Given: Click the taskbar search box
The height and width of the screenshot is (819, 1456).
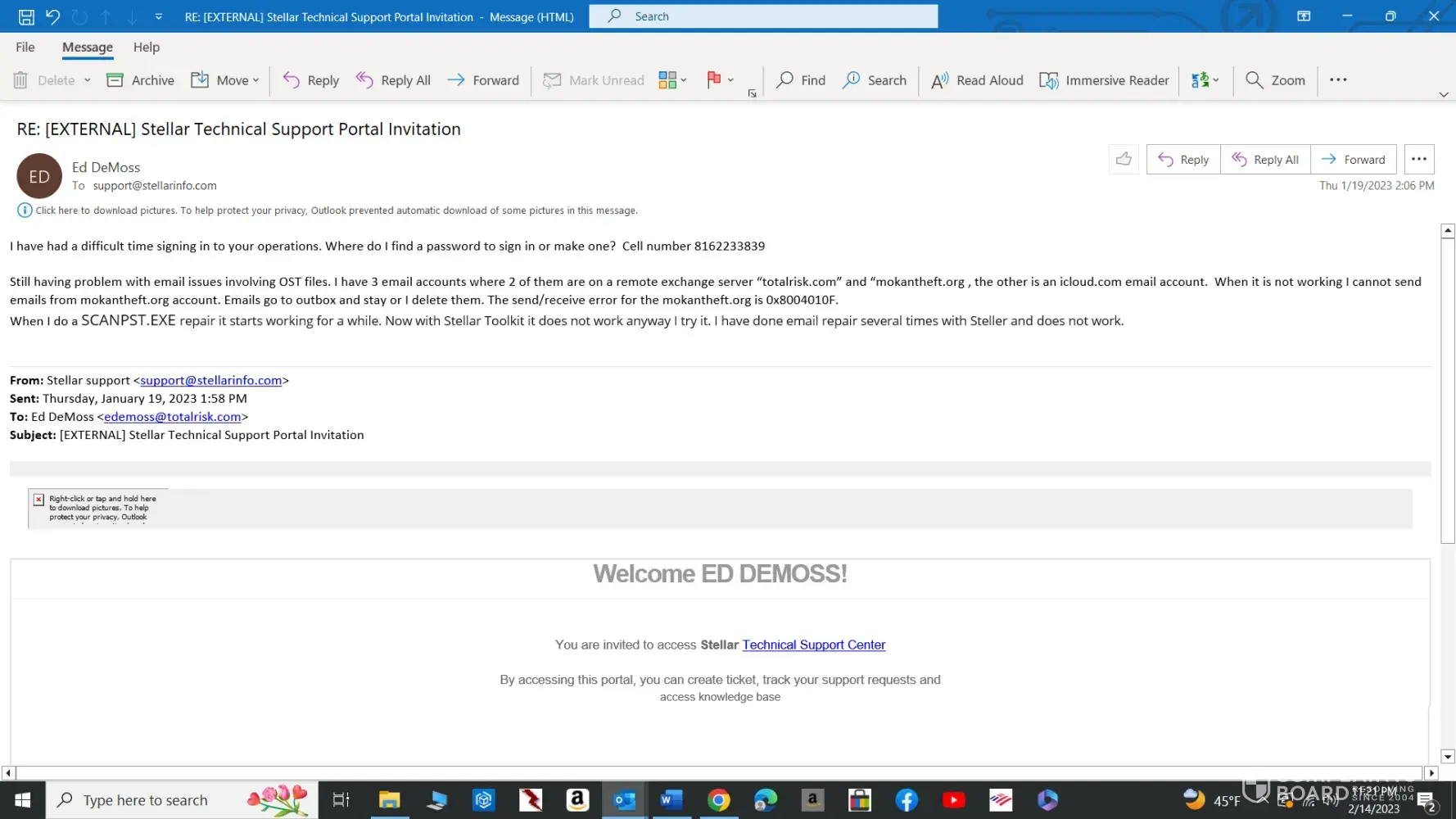Looking at the screenshot, I should pos(182,800).
